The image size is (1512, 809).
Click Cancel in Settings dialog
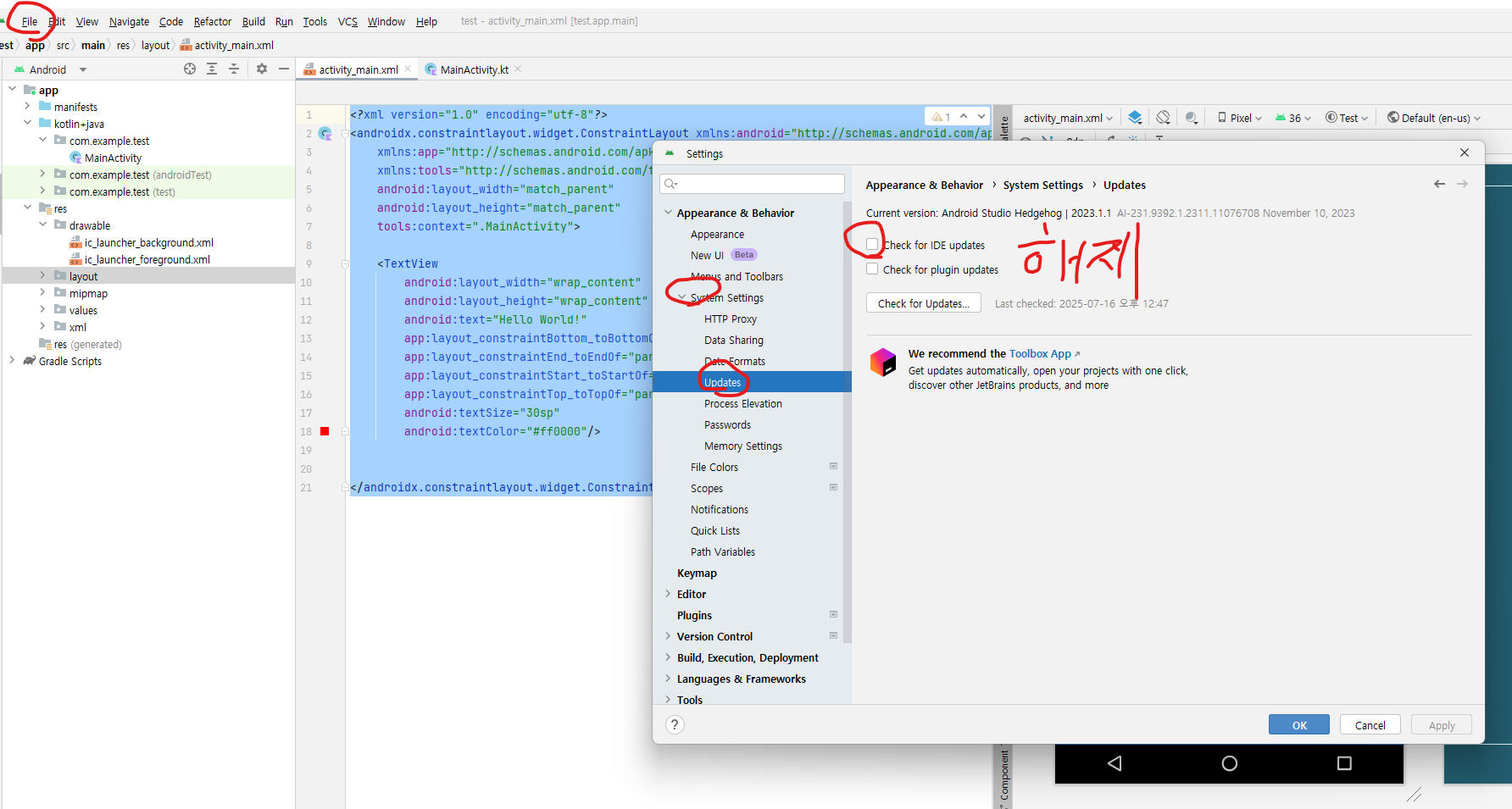(x=1370, y=725)
